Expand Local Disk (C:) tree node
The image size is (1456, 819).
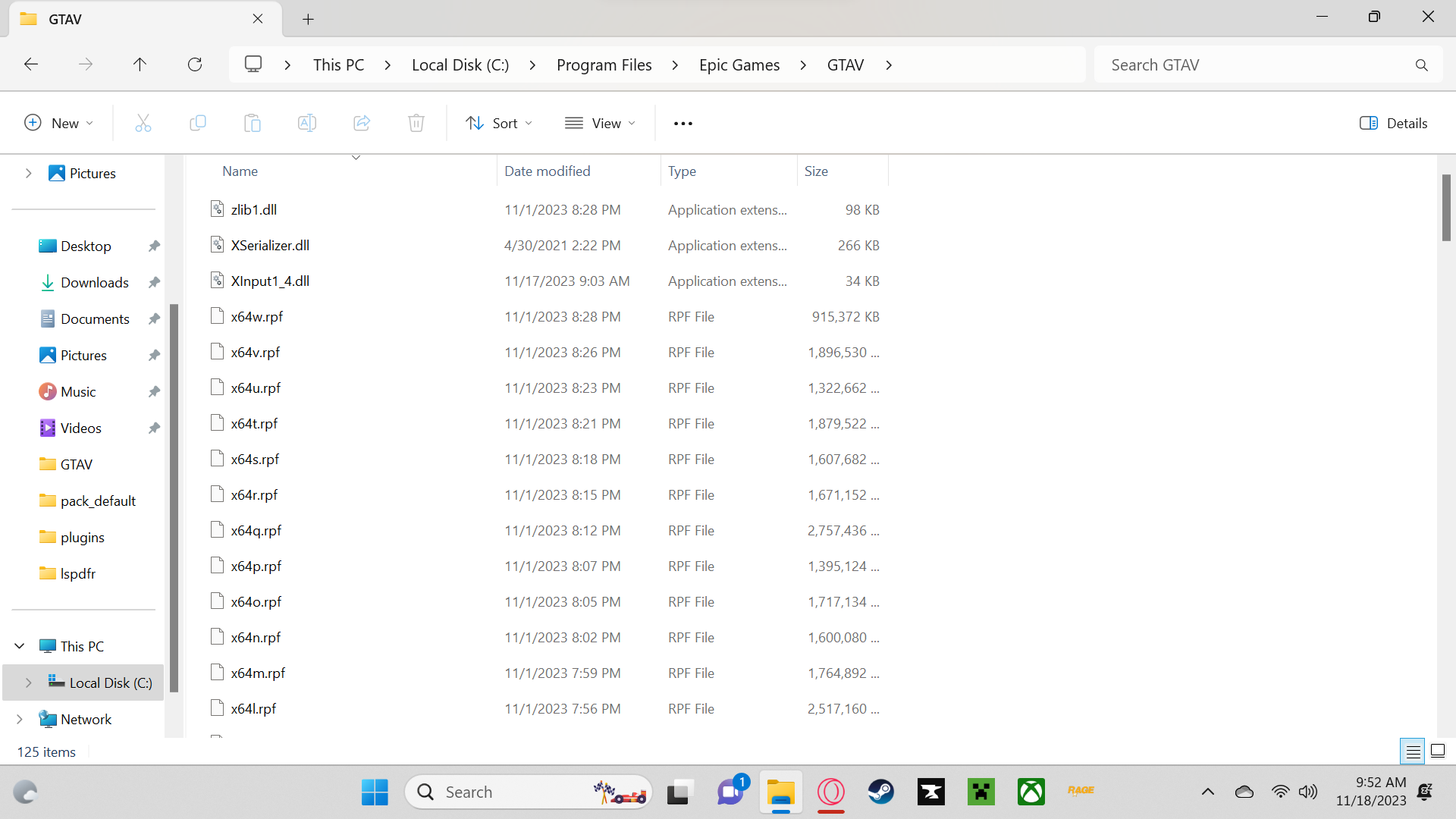click(x=29, y=682)
